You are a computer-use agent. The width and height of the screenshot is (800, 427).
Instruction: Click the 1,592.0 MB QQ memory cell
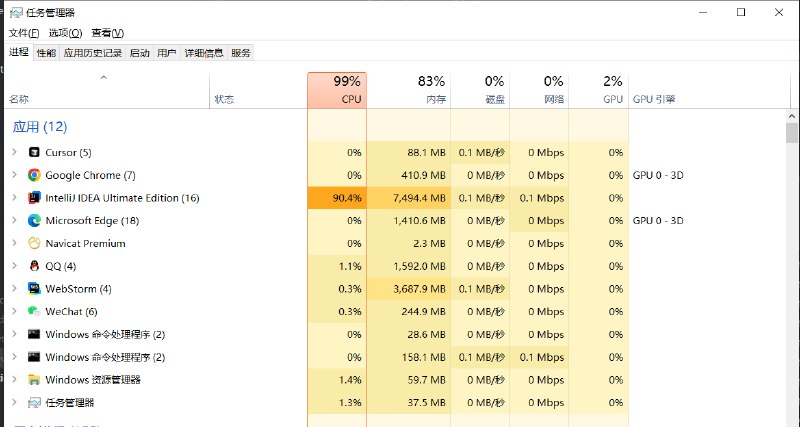(409, 266)
